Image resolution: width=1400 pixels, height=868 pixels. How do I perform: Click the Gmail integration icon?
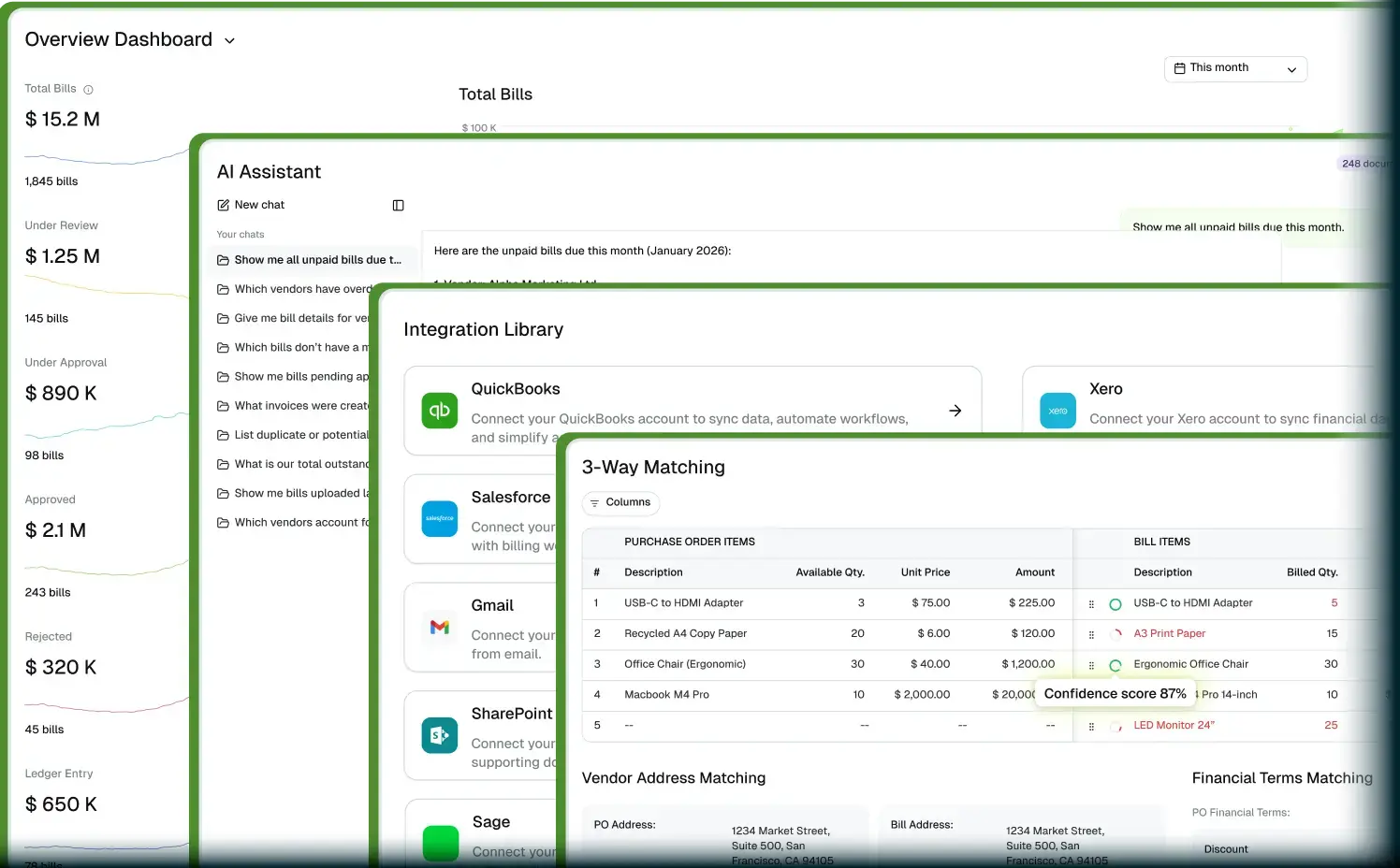pyautogui.click(x=439, y=628)
